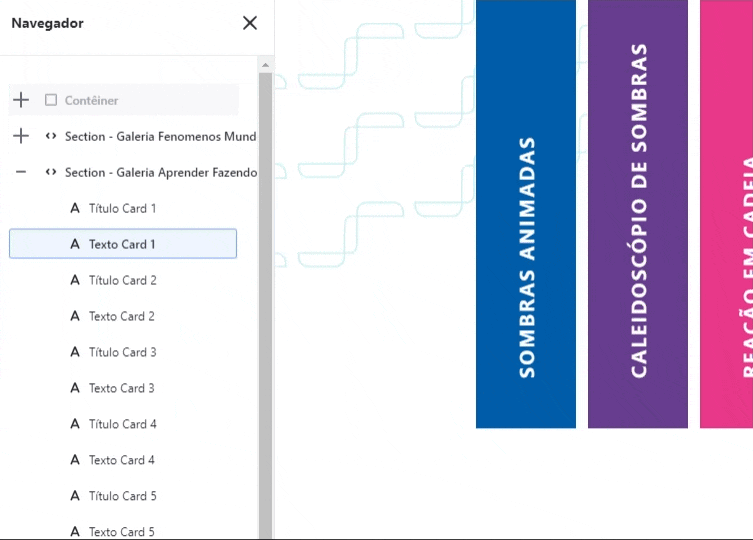753x540 pixels.
Task: Expand the Contêiner item
Action: [21, 100]
